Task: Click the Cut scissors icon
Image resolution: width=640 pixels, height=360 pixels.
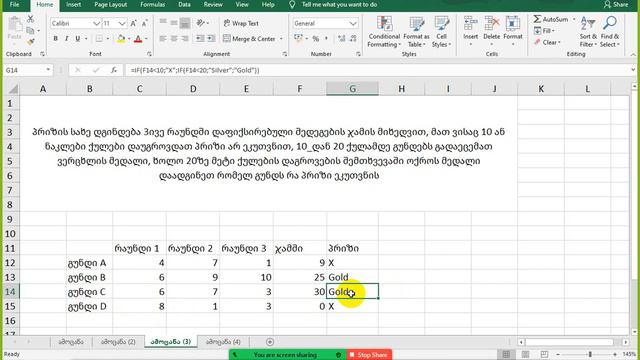Action: [31, 19]
